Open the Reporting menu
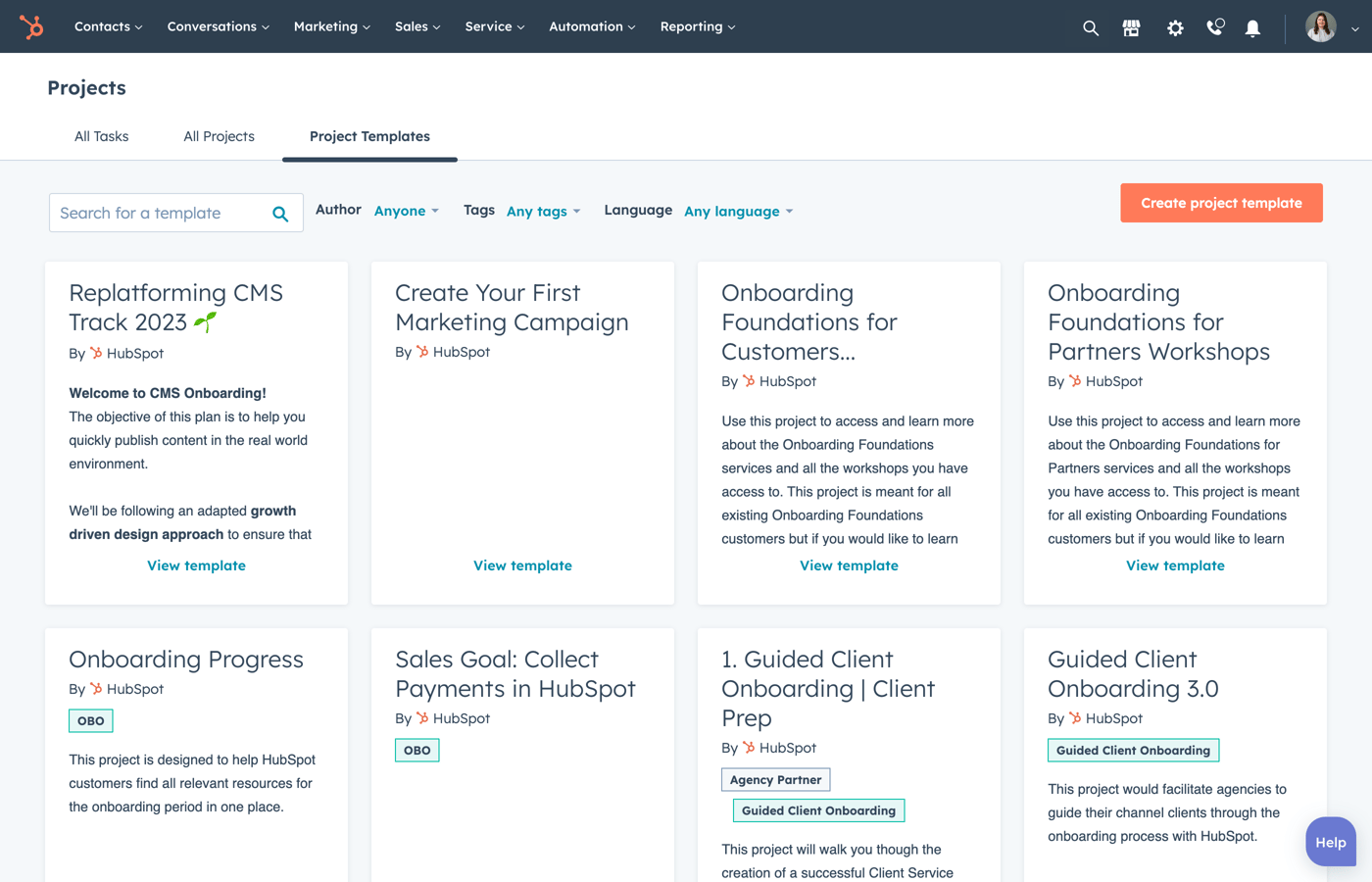The height and width of the screenshot is (882, 1372). (x=697, y=26)
